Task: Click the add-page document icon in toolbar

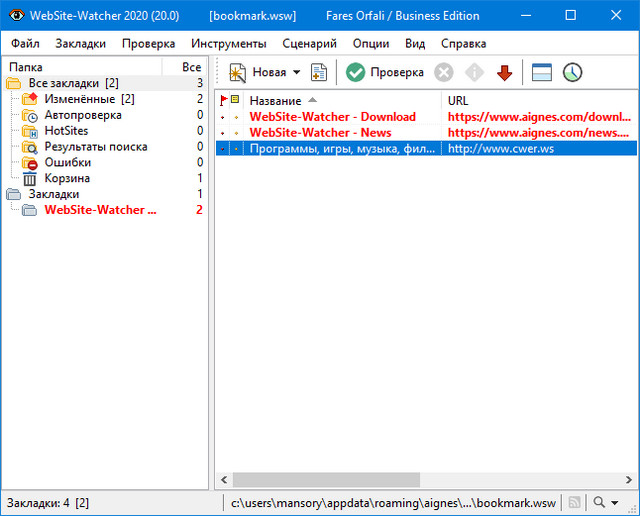Action: click(319, 73)
